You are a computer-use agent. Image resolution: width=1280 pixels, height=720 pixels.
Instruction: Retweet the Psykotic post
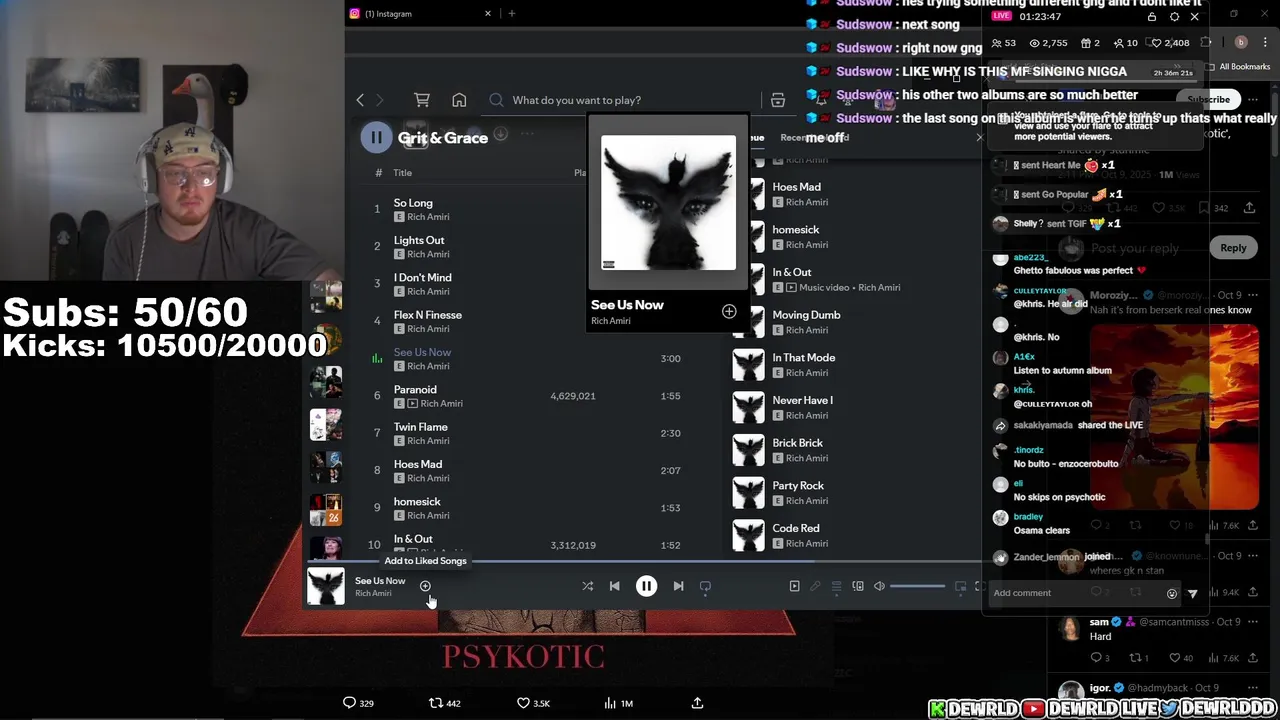pos(444,703)
